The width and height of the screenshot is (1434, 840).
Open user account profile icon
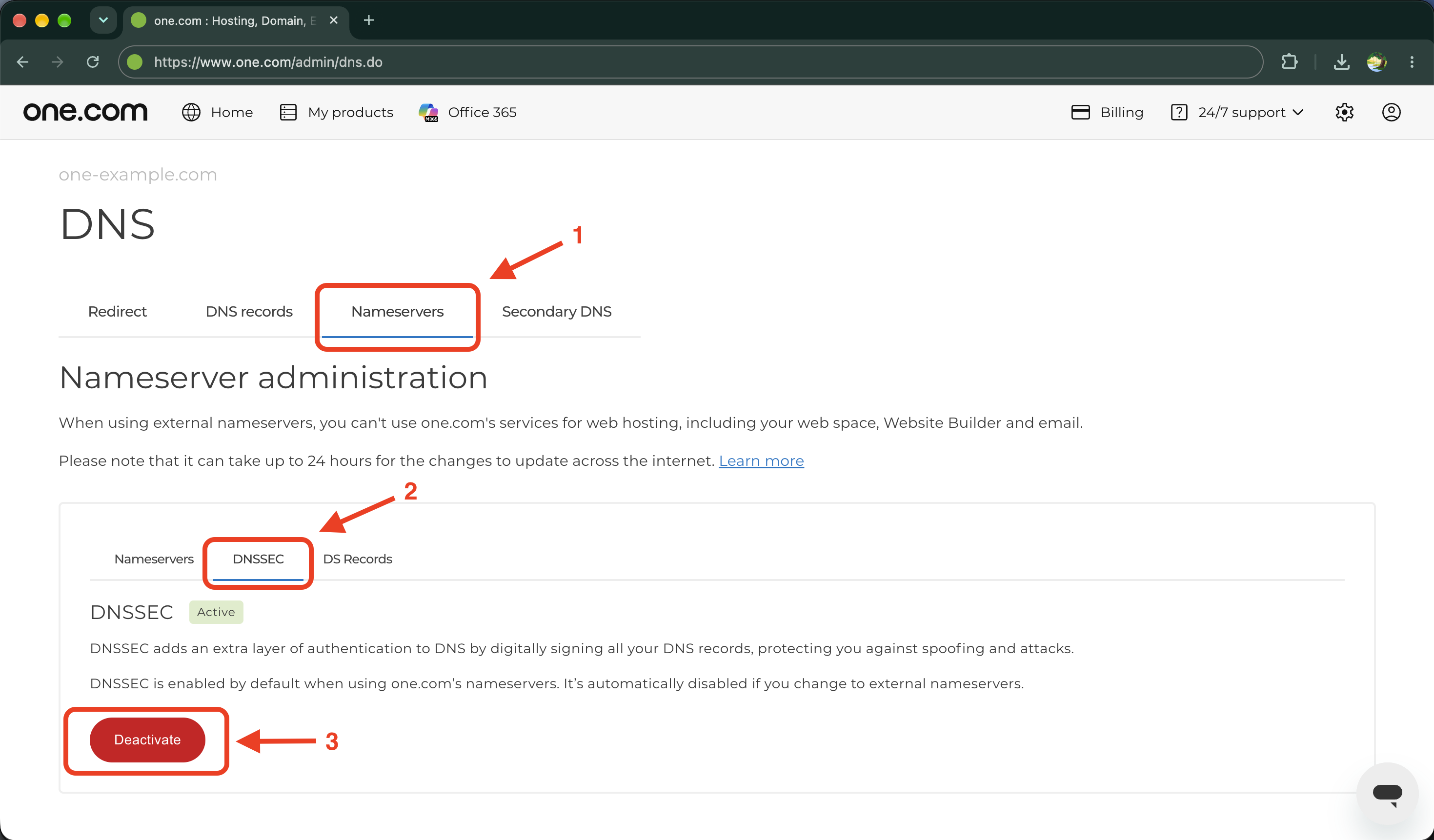(1392, 112)
